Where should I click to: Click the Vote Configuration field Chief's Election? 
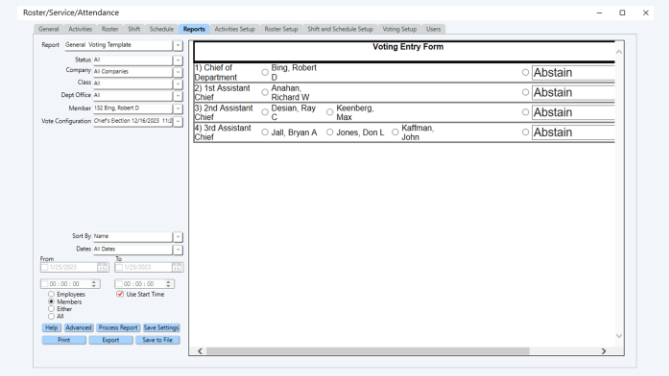[x=133, y=121]
